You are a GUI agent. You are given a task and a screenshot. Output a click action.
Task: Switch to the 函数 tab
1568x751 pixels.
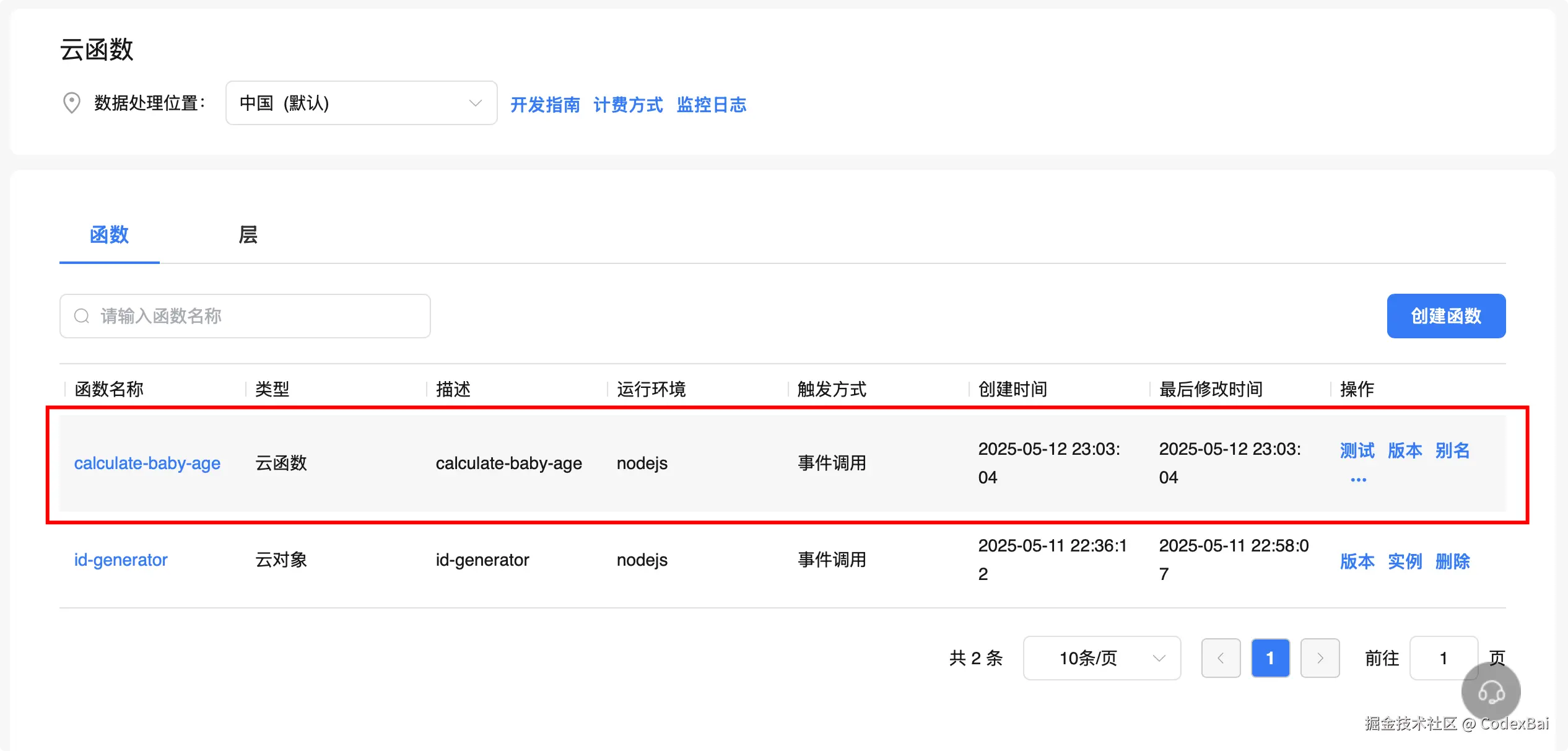pos(109,235)
